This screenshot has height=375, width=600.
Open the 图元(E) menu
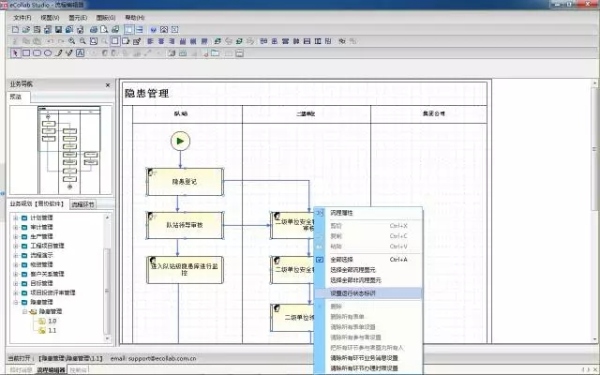click(78, 18)
